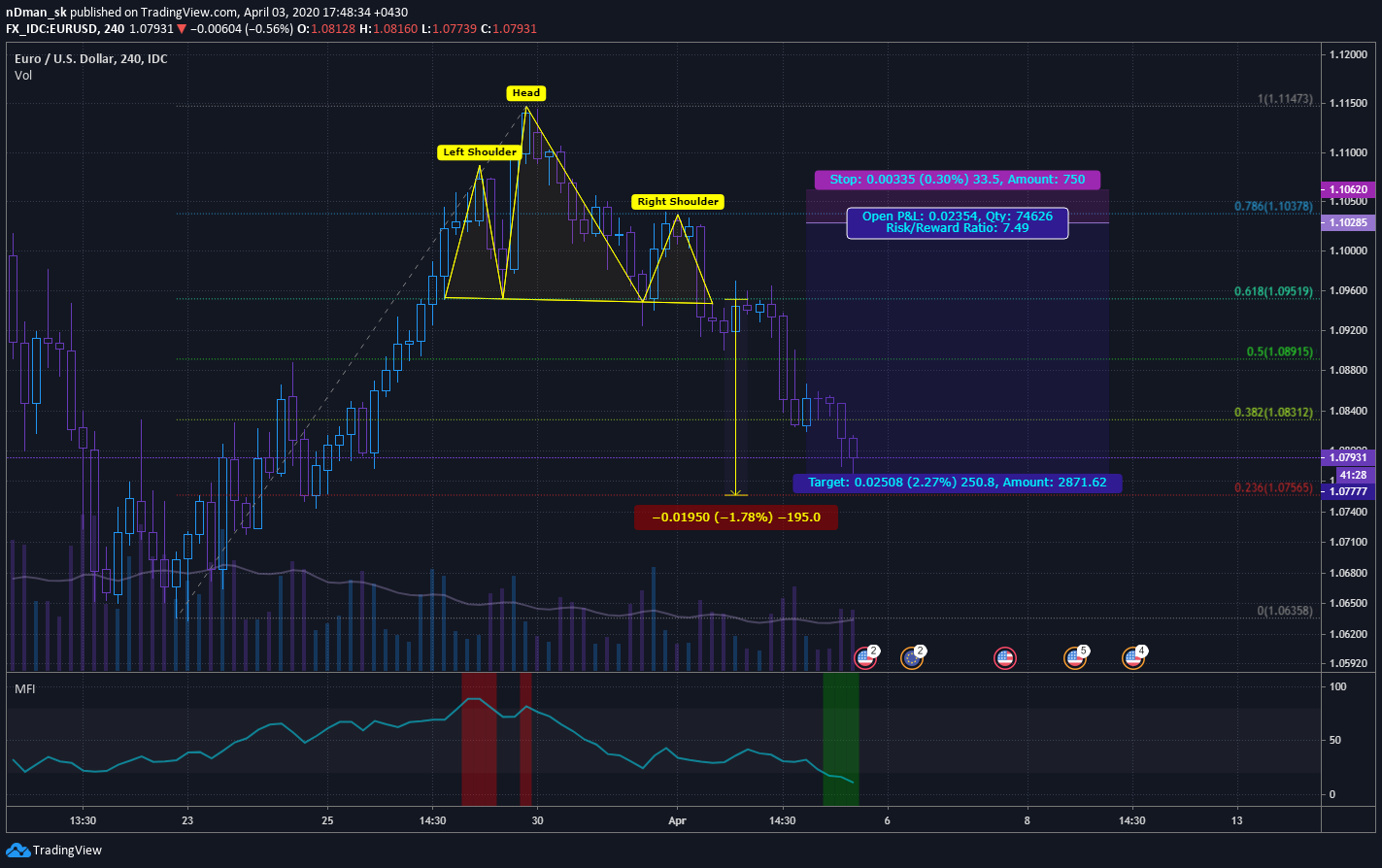The width and height of the screenshot is (1382, 868).
Task: Click the Apr date on the time axis
Action: [x=677, y=820]
